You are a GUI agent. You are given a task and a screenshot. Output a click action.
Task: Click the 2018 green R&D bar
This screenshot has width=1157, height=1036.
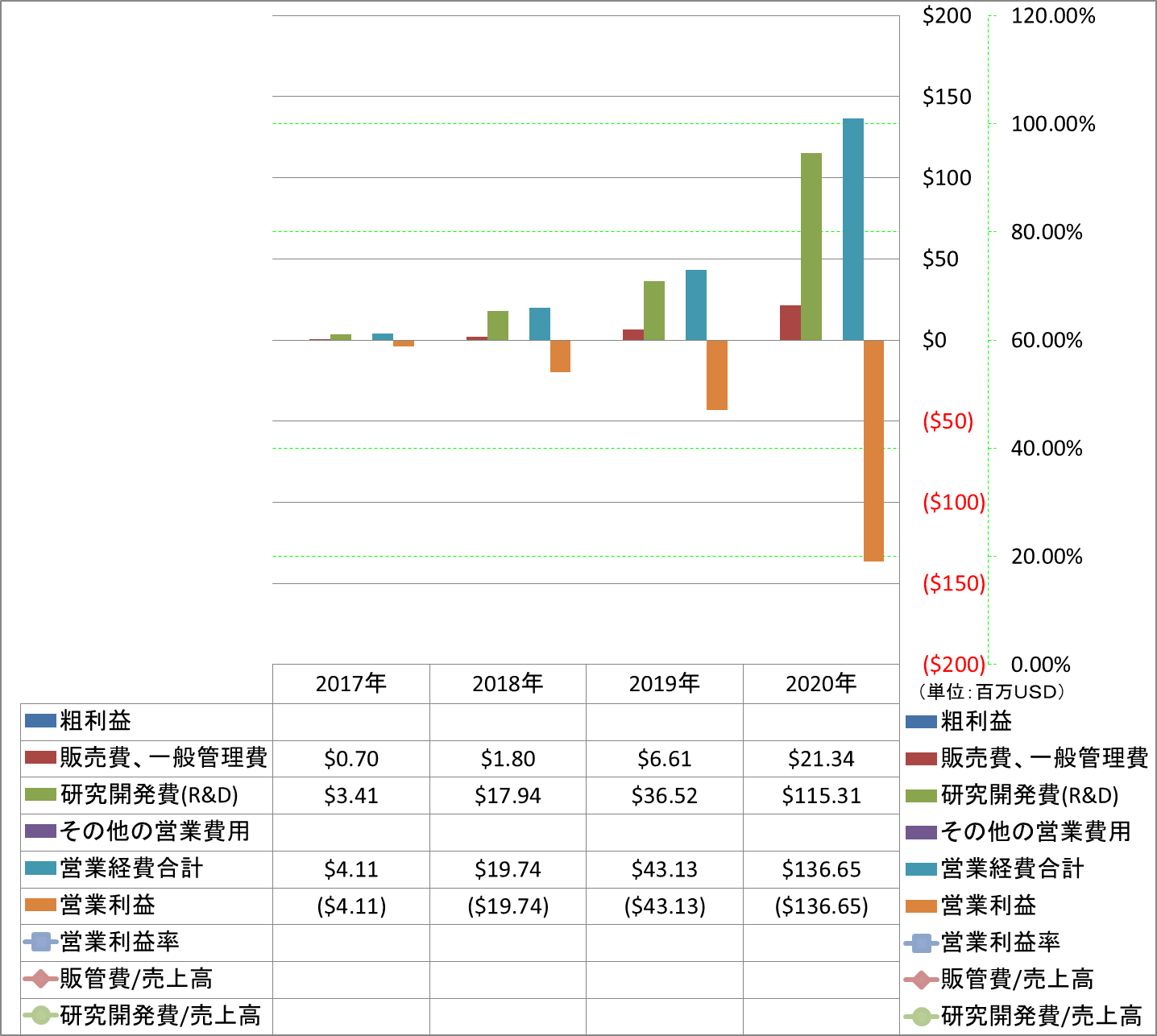click(x=498, y=325)
